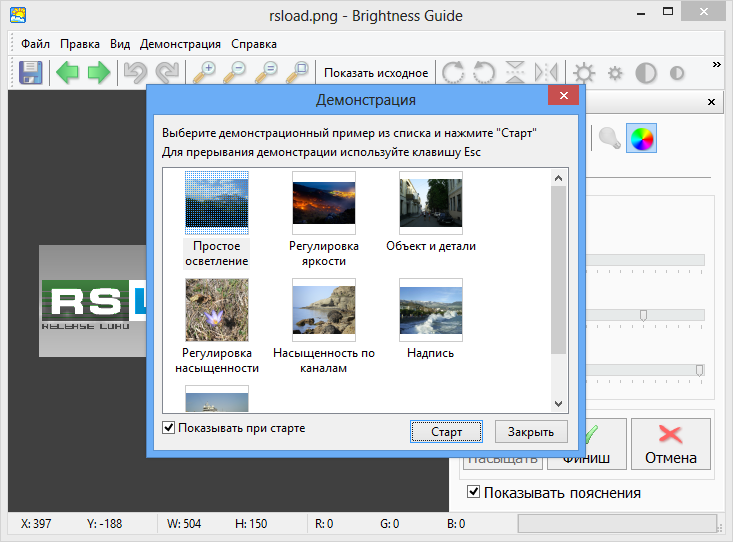Click the W: 504 status bar value
The image size is (733, 542).
click(x=184, y=524)
